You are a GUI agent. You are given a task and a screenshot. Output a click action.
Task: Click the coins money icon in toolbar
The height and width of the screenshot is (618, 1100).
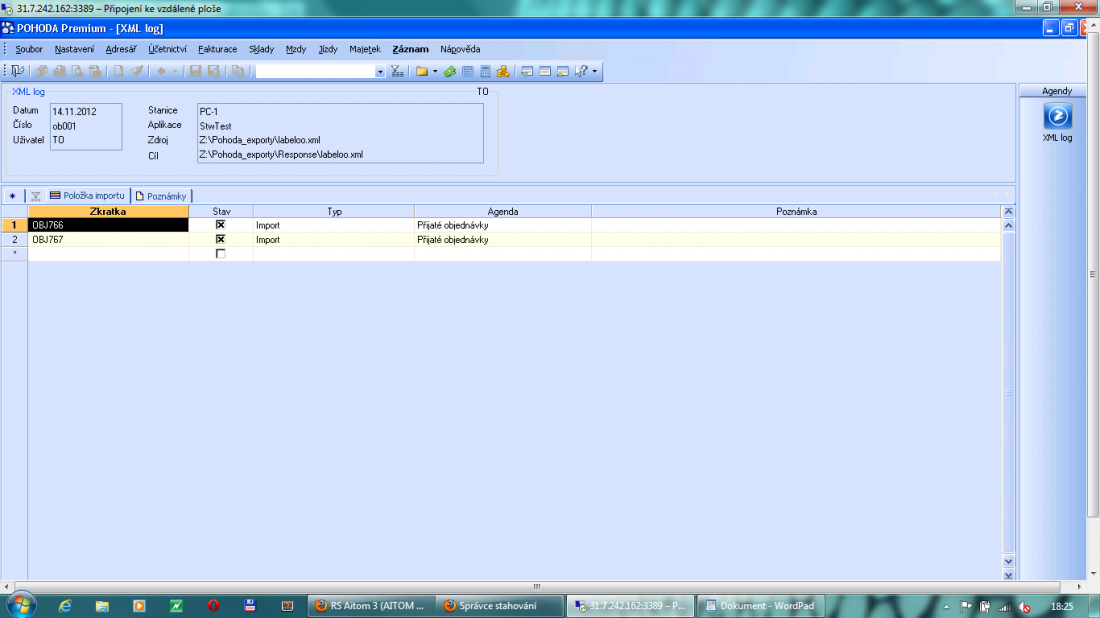[x=503, y=71]
